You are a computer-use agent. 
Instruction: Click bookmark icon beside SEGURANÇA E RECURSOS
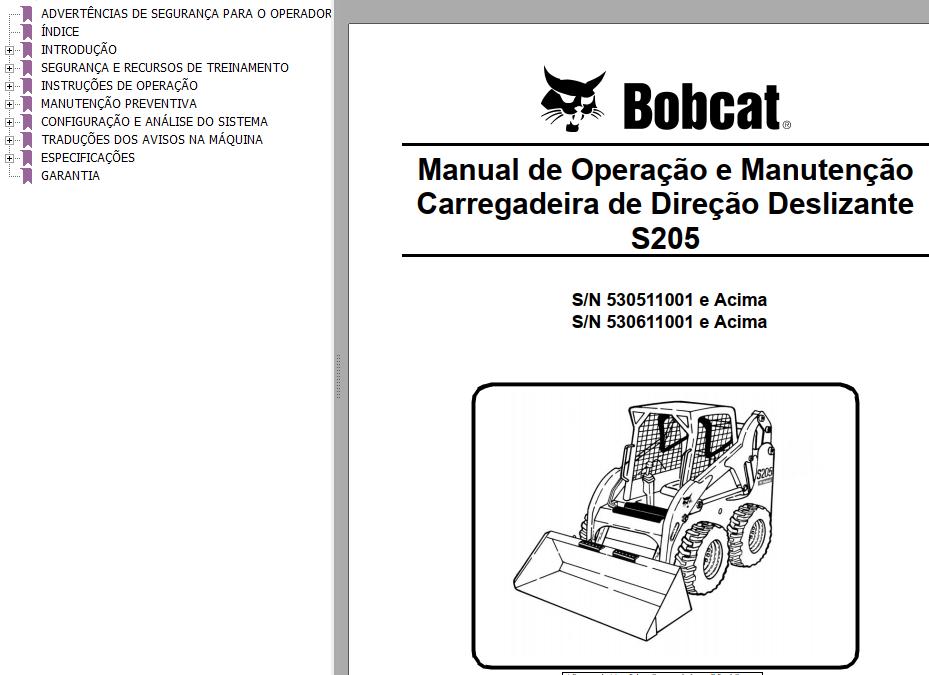[27, 68]
